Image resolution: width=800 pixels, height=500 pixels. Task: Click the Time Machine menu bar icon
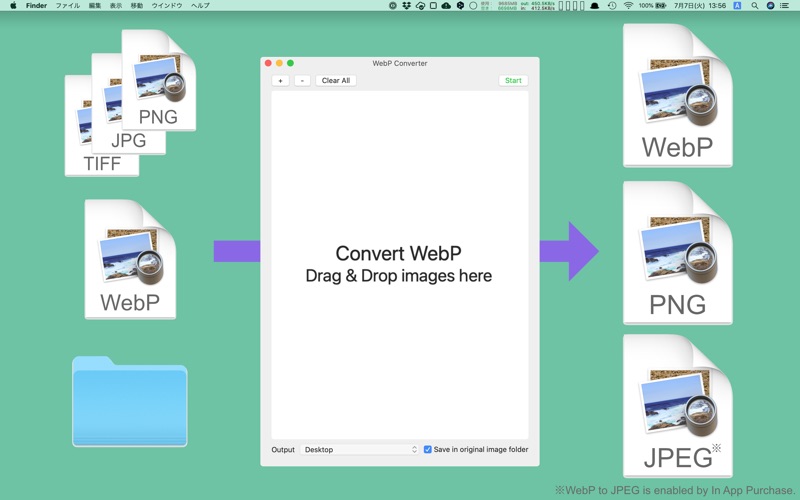tap(612, 6)
